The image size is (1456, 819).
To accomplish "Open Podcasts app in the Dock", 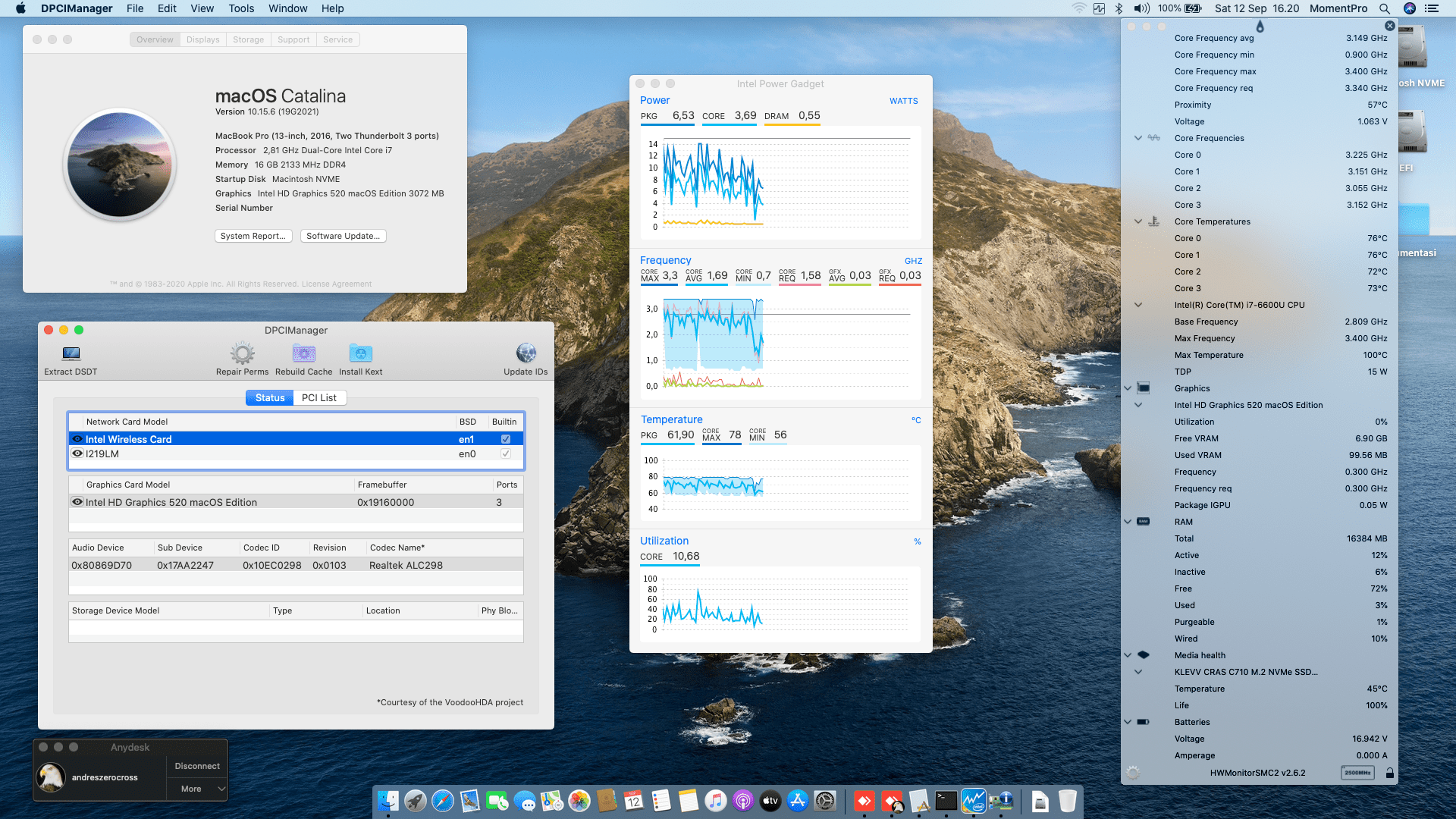I will click(743, 801).
